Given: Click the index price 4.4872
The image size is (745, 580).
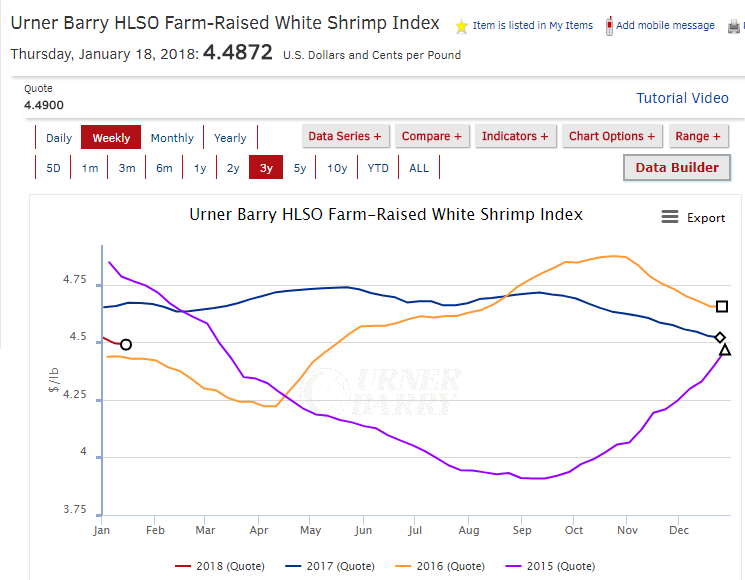Looking at the screenshot, I should tap(238, 52).
